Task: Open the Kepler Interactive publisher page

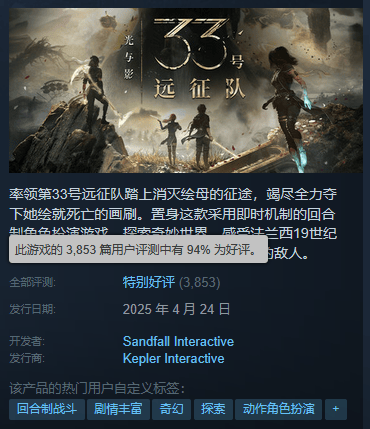Action: coord(173,359)
